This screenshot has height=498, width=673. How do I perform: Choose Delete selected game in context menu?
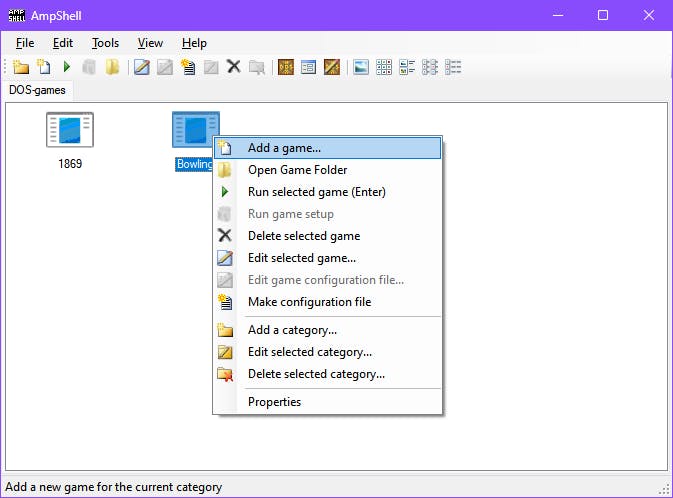[327, 236]
